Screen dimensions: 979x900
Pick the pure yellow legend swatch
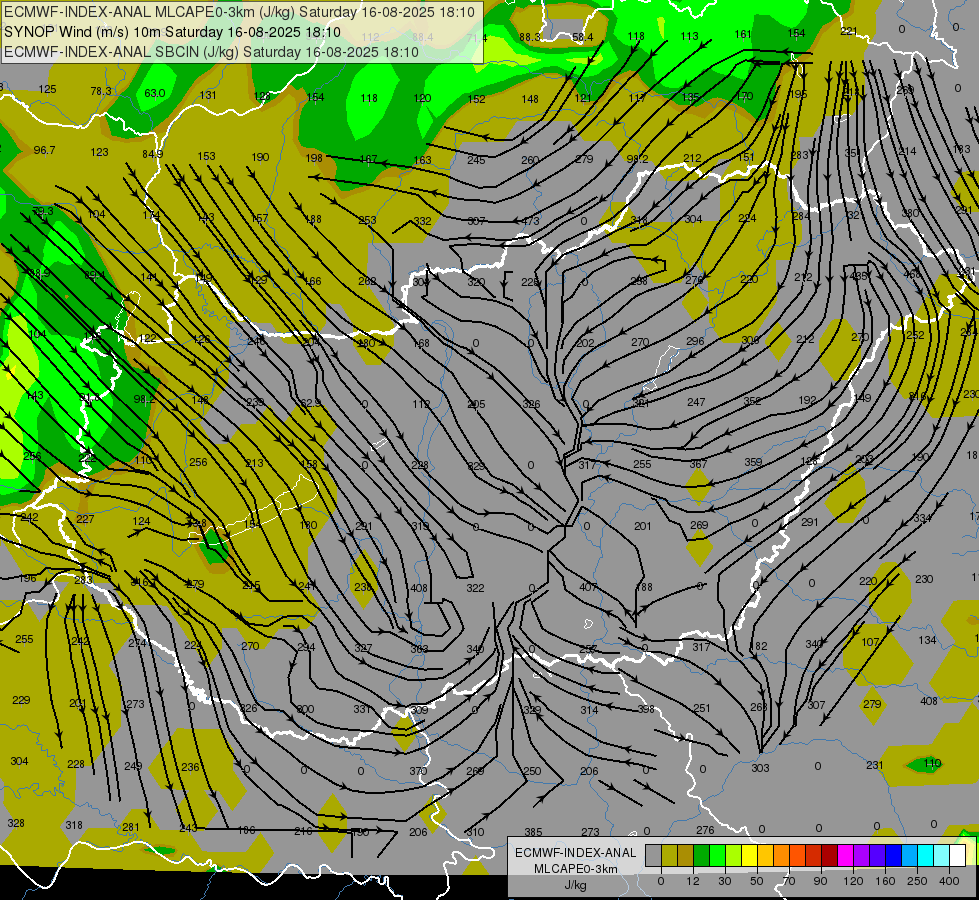coord(749,855)
